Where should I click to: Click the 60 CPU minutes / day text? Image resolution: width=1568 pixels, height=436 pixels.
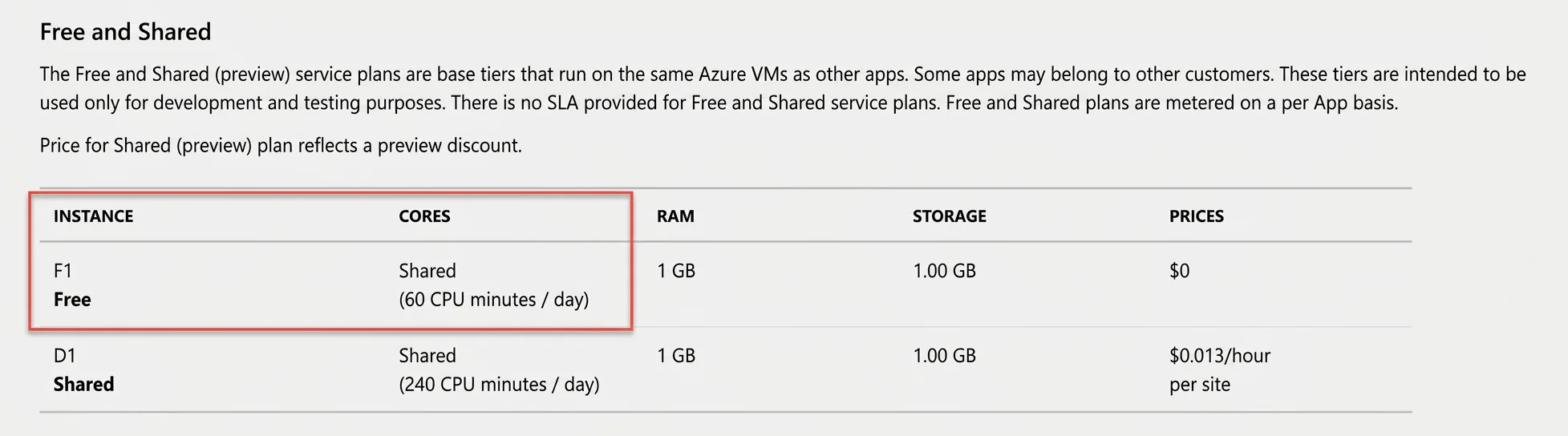(x=493, y=300)
